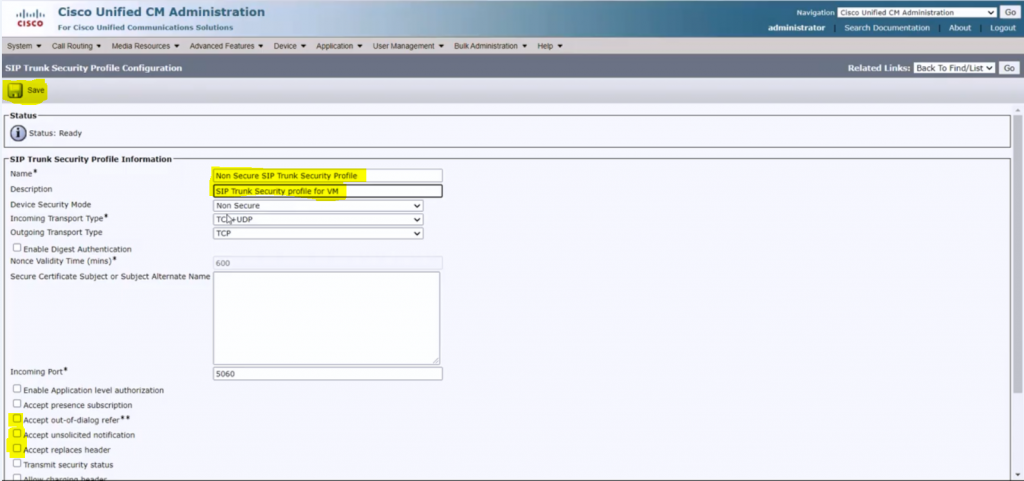This screenshot has height=481, width=1024.
Task: Toggle Enable Application level authorization checkbox
Action: 17,389
